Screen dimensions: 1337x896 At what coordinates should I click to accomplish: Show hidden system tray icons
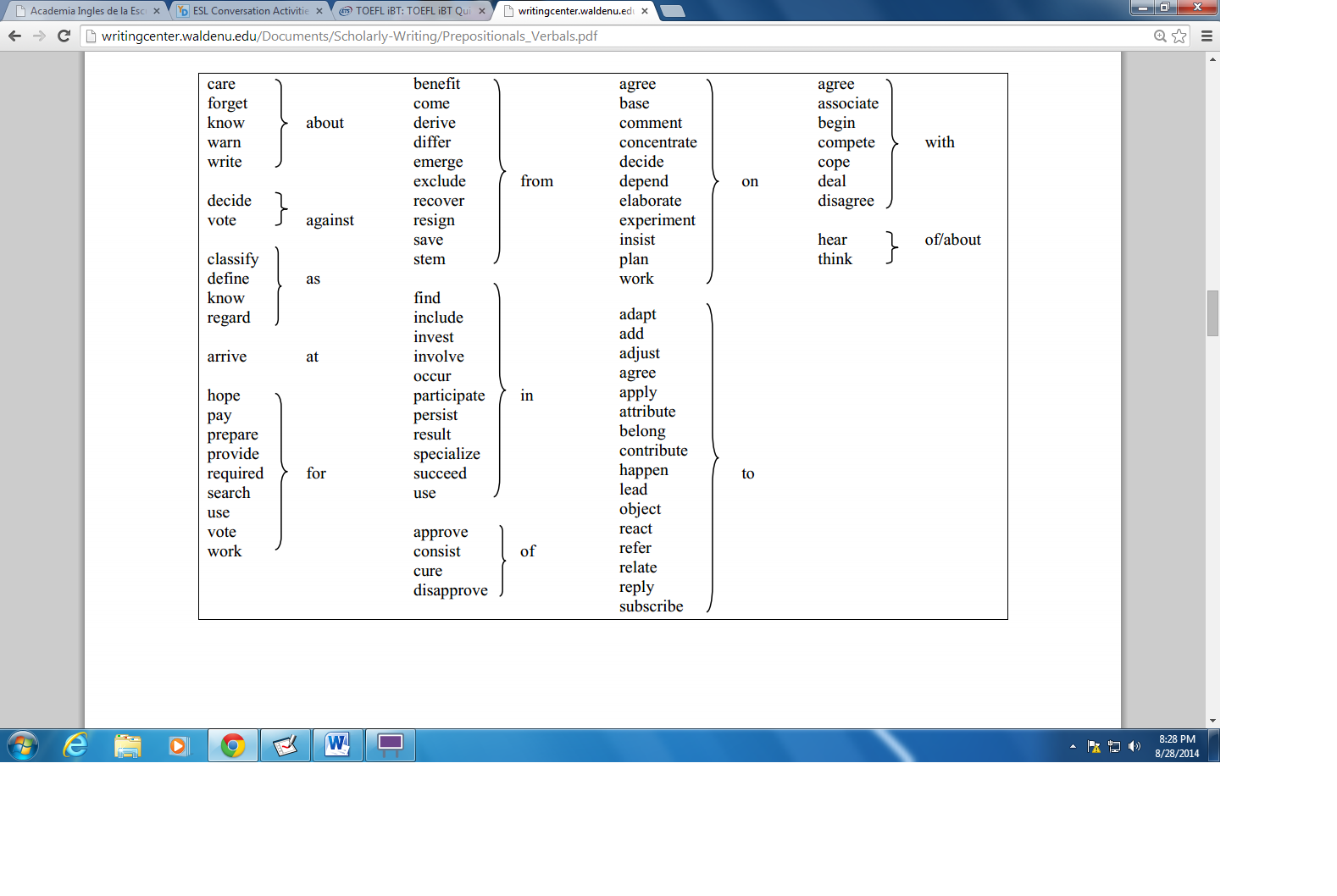click(1073, 746)
